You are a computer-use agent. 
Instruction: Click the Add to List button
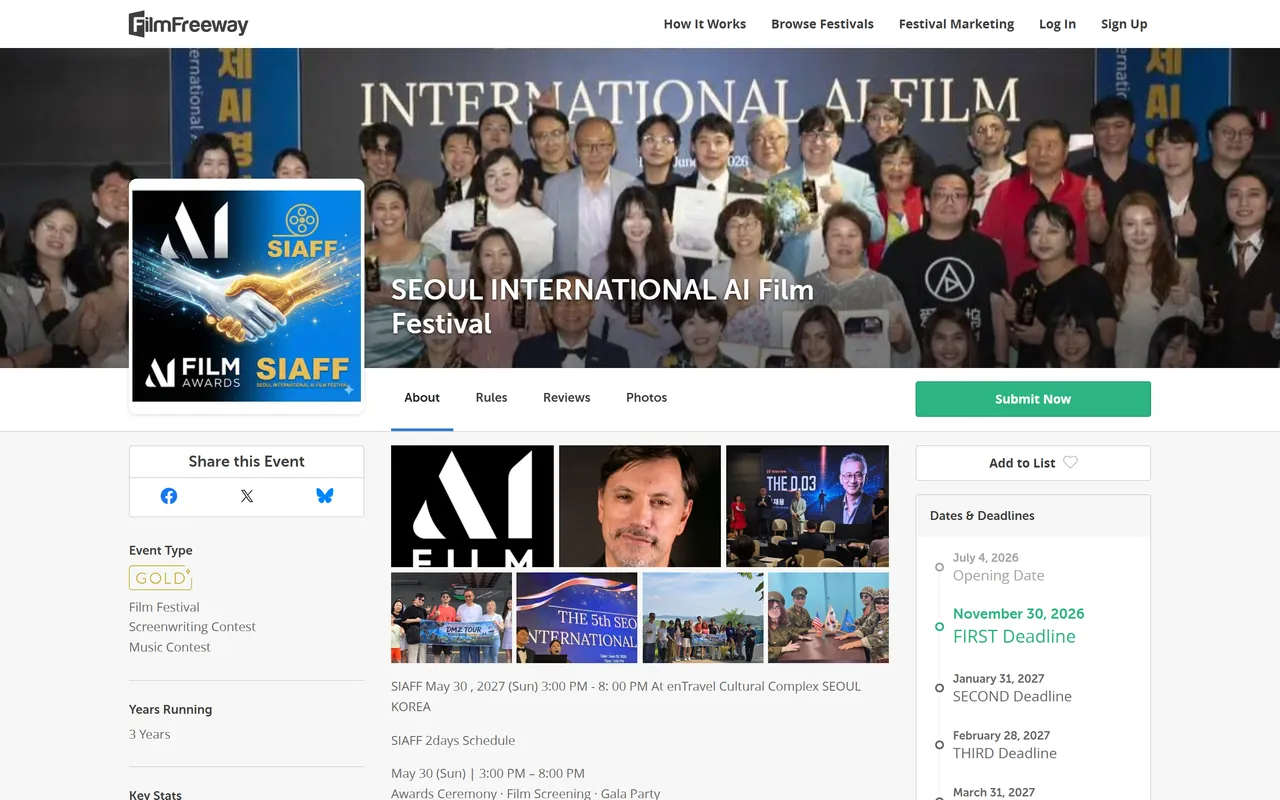[x=1033, y=463]
